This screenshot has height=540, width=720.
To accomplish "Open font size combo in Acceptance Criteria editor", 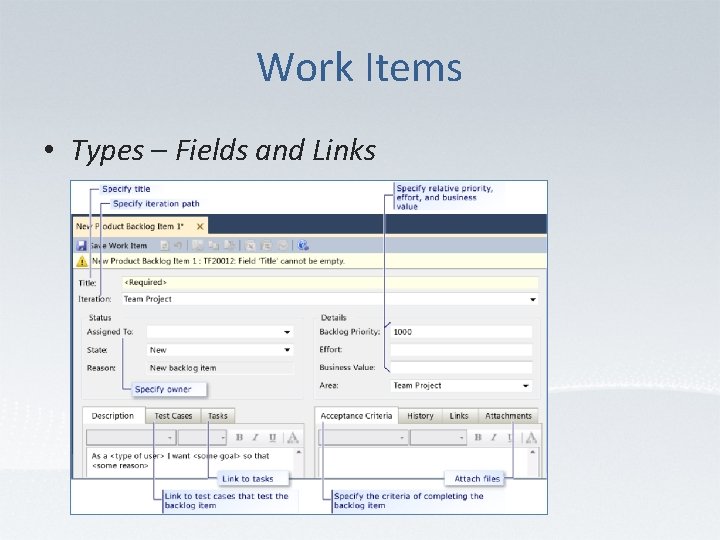I will pos(439,438).
